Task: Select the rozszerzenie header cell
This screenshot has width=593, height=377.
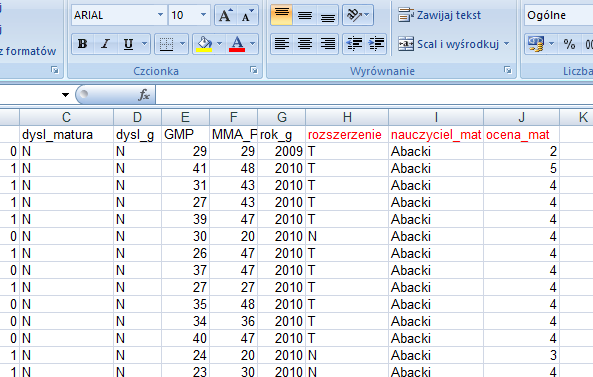Action: (347, 134)
